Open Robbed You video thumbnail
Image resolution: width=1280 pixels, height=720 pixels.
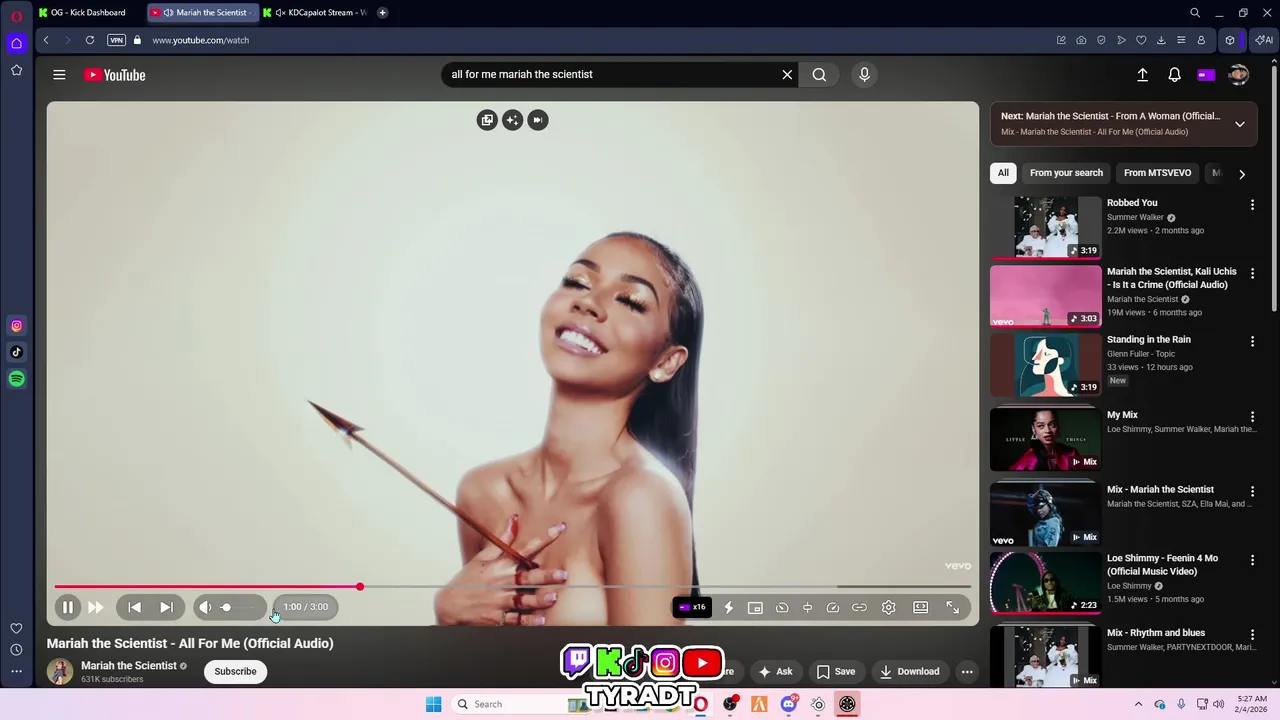tap(1045, 227)
